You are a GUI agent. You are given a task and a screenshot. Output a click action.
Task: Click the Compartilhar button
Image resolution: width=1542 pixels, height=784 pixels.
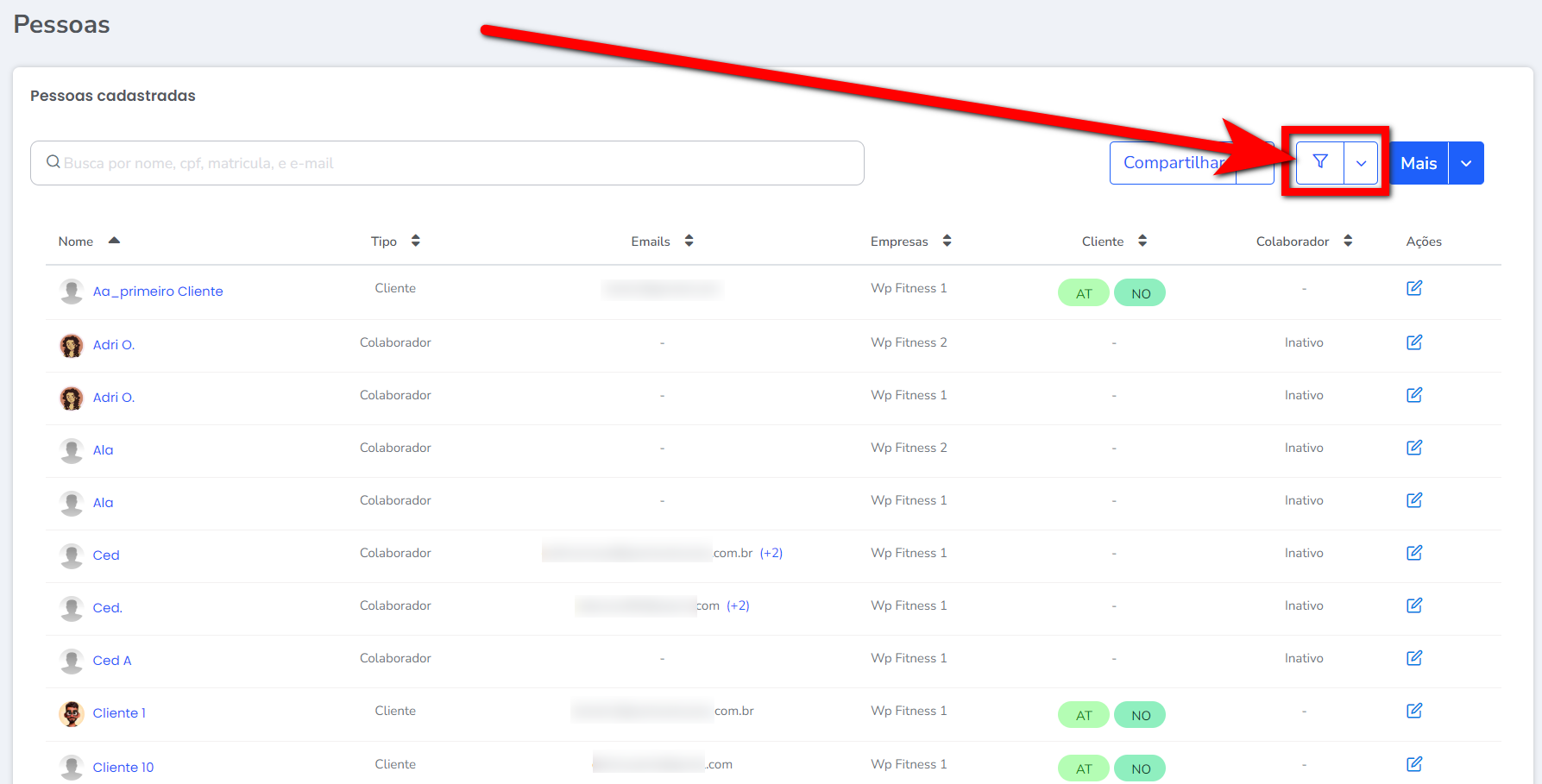(1172, 163)
